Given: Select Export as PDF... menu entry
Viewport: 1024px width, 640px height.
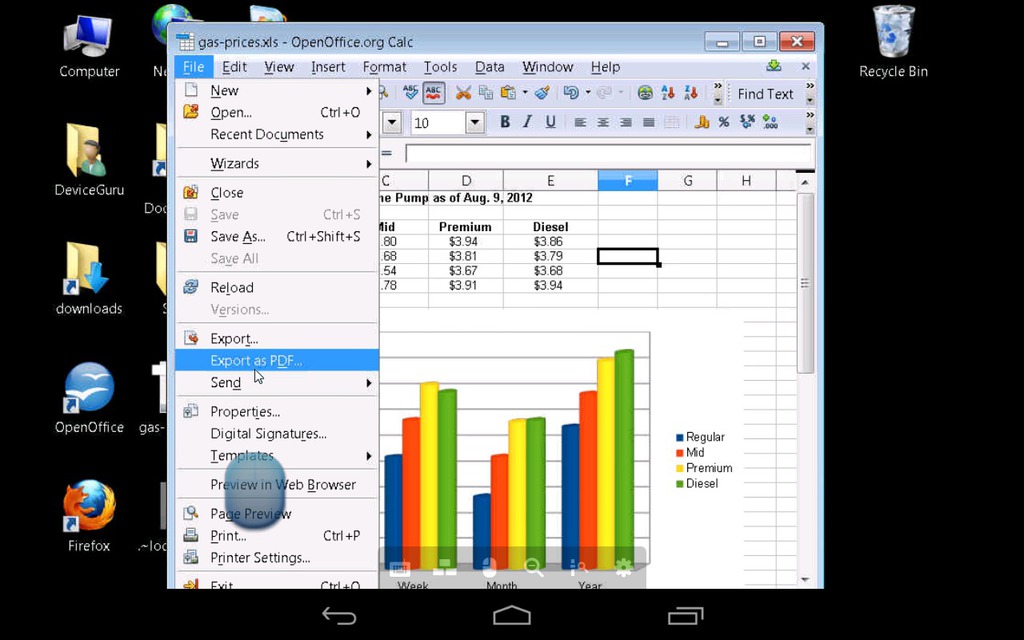Looking at the screenshot, I should (x=277, y=360).
